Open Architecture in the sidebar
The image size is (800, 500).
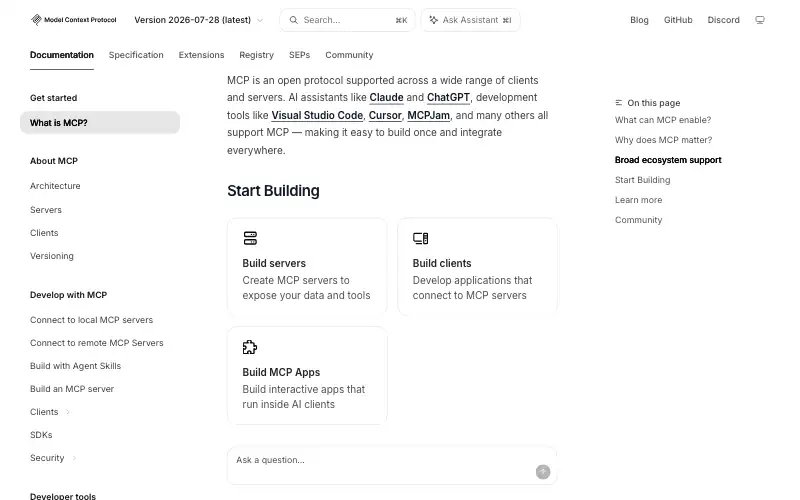click(55, 186)
